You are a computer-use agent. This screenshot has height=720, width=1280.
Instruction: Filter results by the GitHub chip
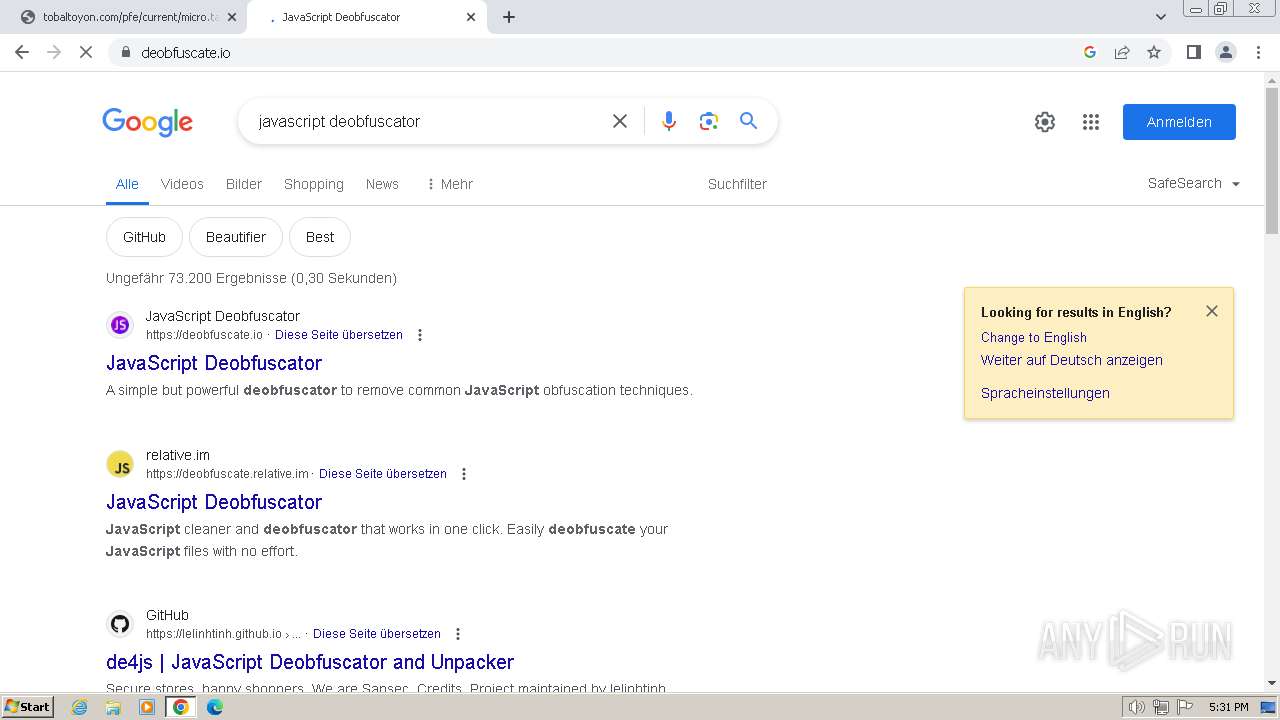tap(144, 237)
